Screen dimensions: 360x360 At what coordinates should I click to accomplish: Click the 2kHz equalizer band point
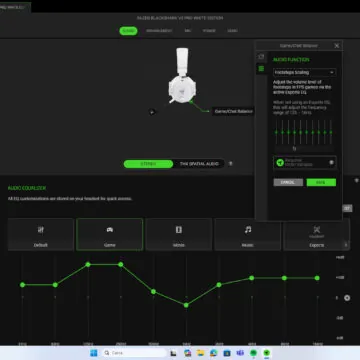click(219, 285)
